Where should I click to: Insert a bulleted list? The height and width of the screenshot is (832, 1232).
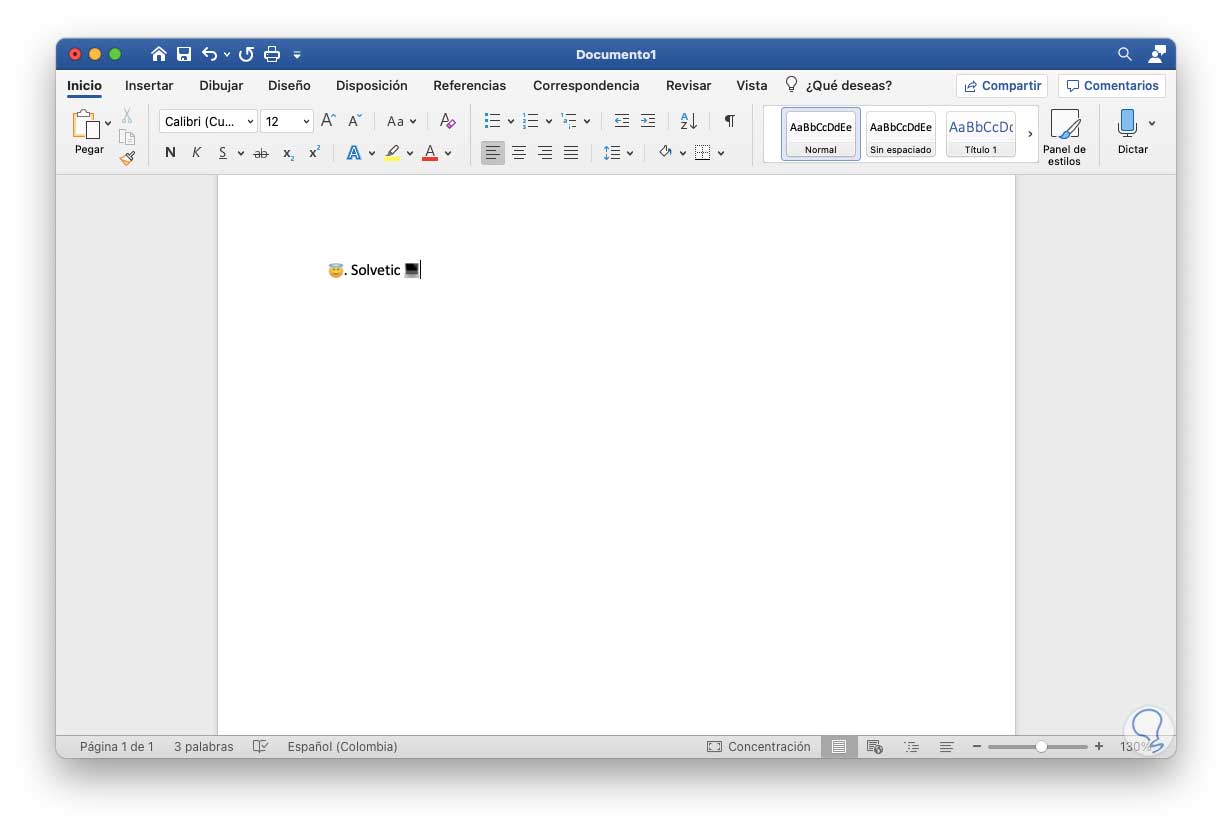pyautogui.click(x=492, y=121)
